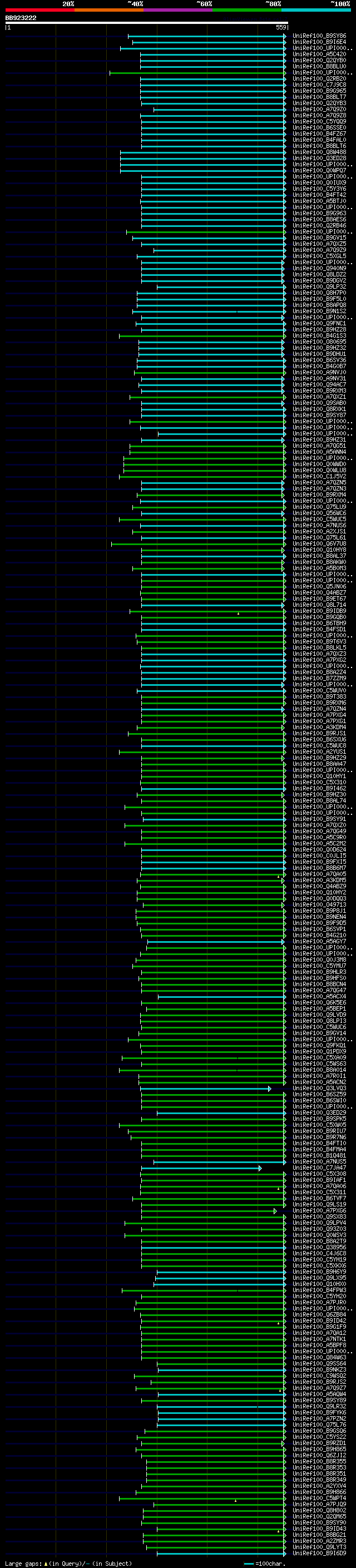This screenshot has width=356, height=1568.
Task: Select label UniRef100_Q9LP32
Action: (319, 286)
